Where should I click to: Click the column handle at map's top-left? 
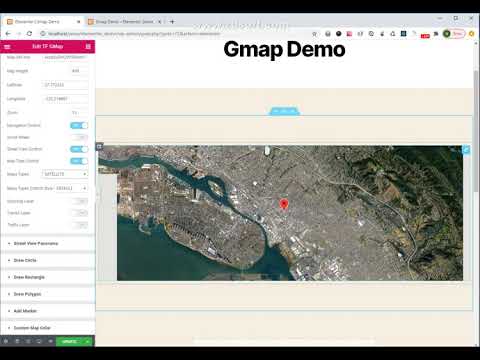point(99,147)
